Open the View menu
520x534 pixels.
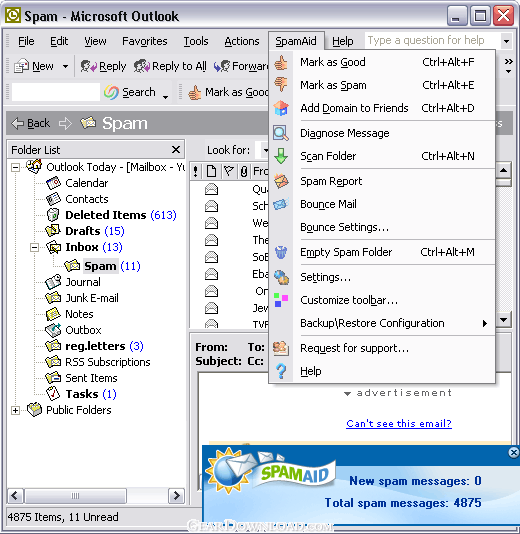coord(95,41)
